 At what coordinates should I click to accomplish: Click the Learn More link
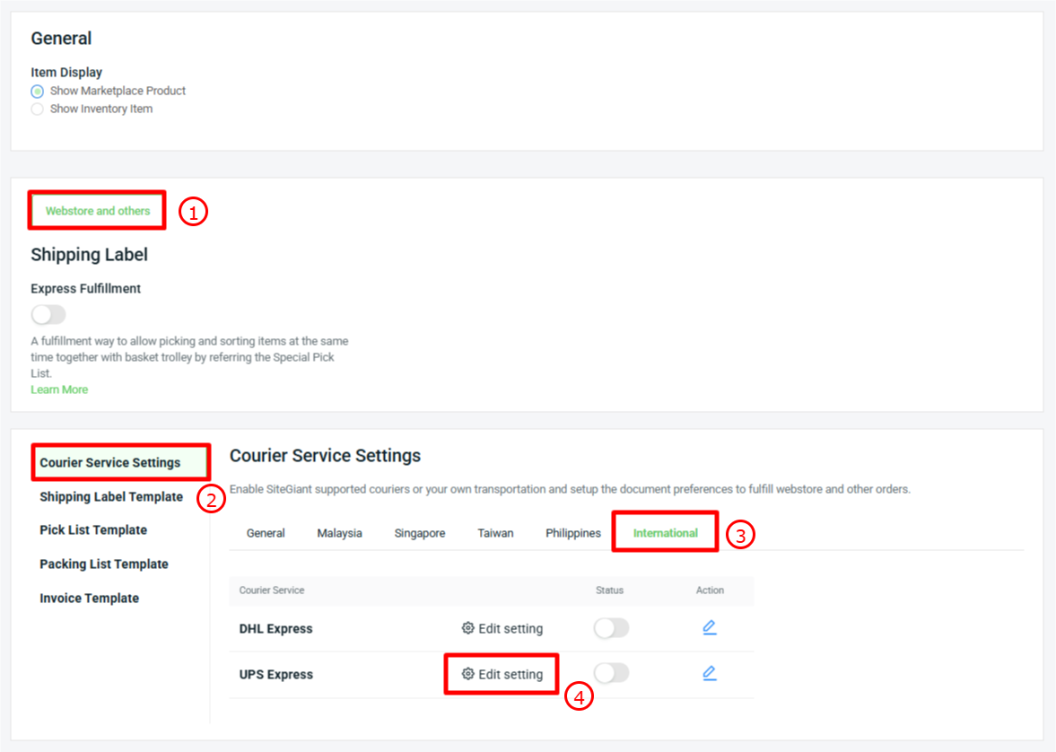[x=59, y=390]
